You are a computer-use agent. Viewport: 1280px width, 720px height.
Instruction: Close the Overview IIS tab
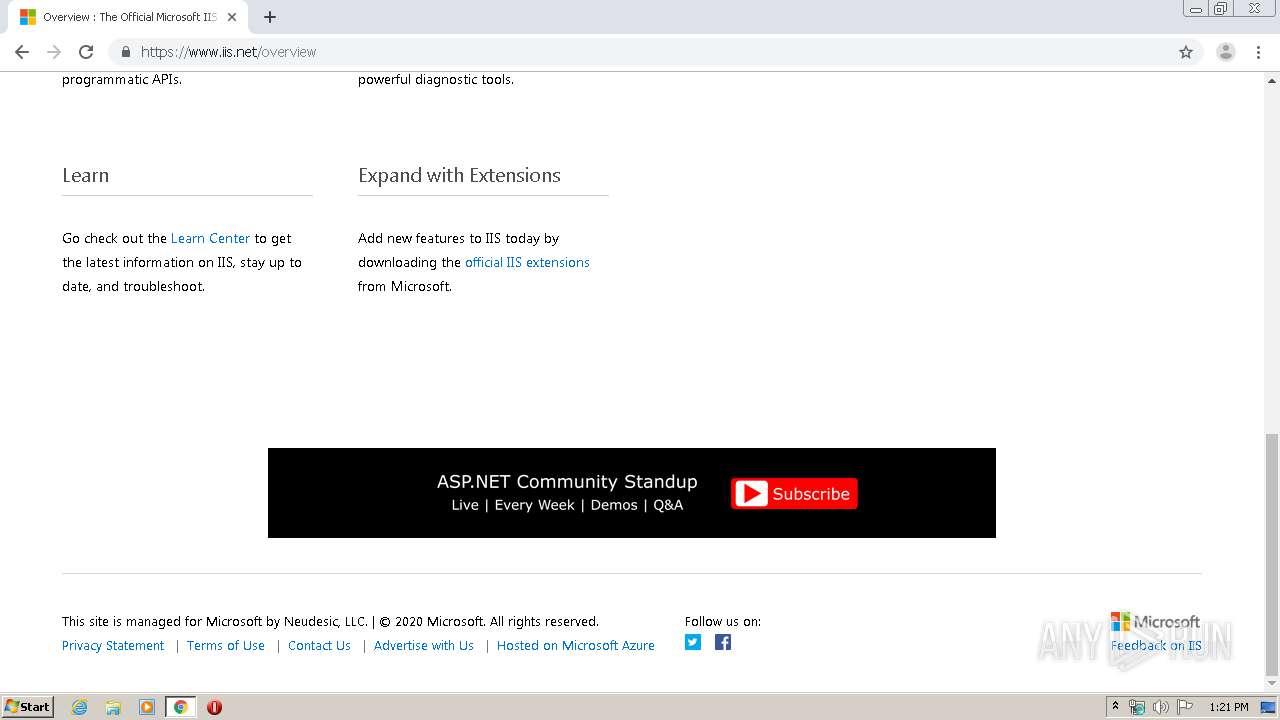tap(233, 17)
